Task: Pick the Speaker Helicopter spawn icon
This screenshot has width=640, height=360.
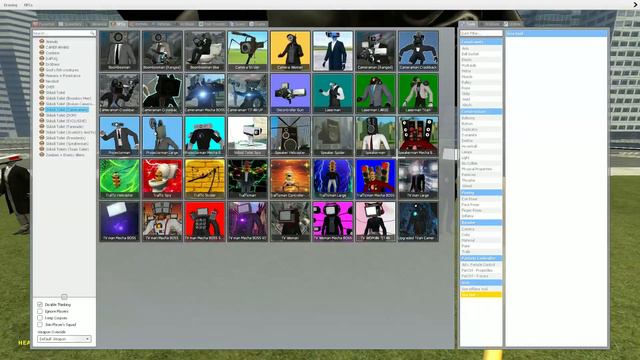Action: [x=290, y=136]
